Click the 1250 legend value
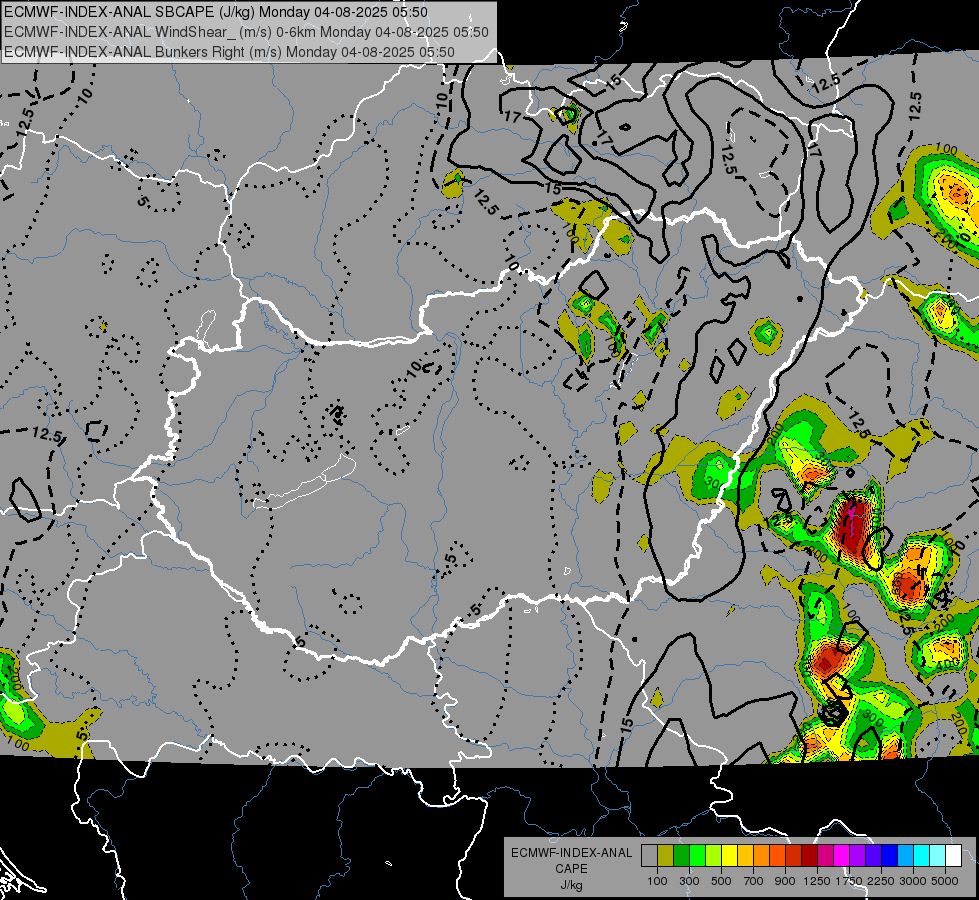Screen dimensions: 979x900 point(817,881)
